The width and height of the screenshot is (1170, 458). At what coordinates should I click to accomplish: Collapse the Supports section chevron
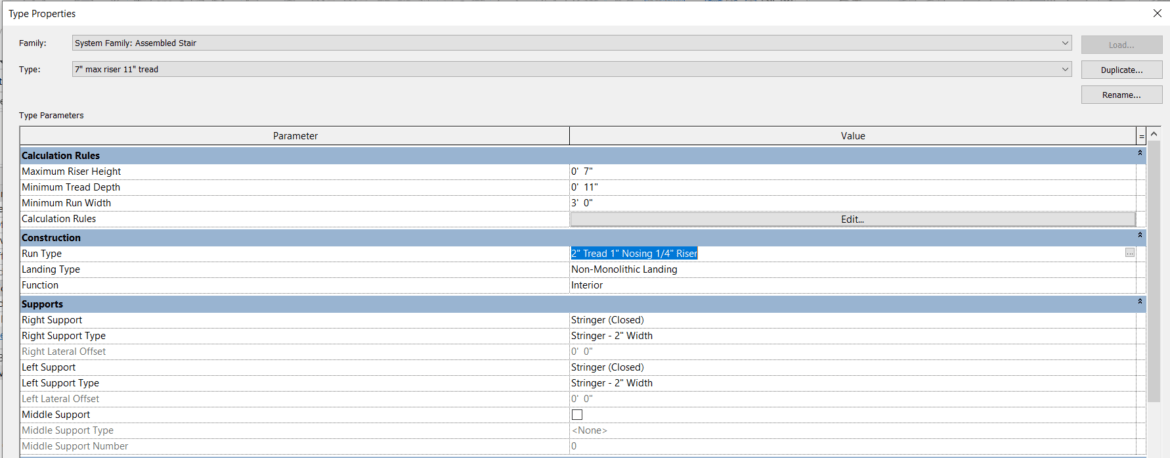[x=1140, y=303]
